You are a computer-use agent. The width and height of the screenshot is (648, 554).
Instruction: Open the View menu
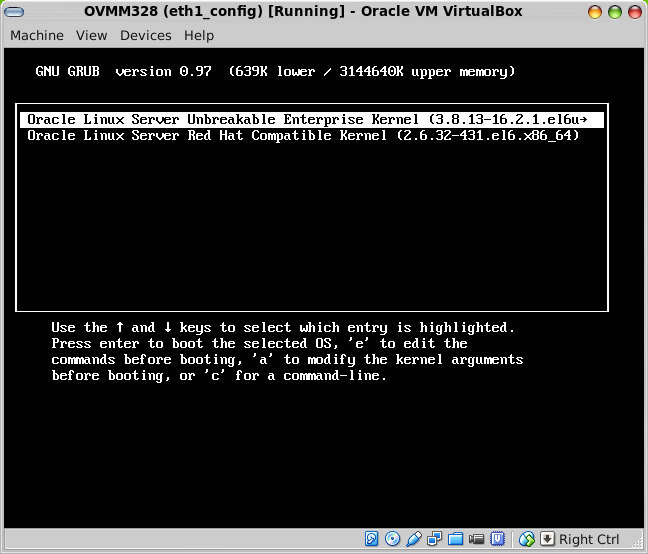(x=91, y=36)
